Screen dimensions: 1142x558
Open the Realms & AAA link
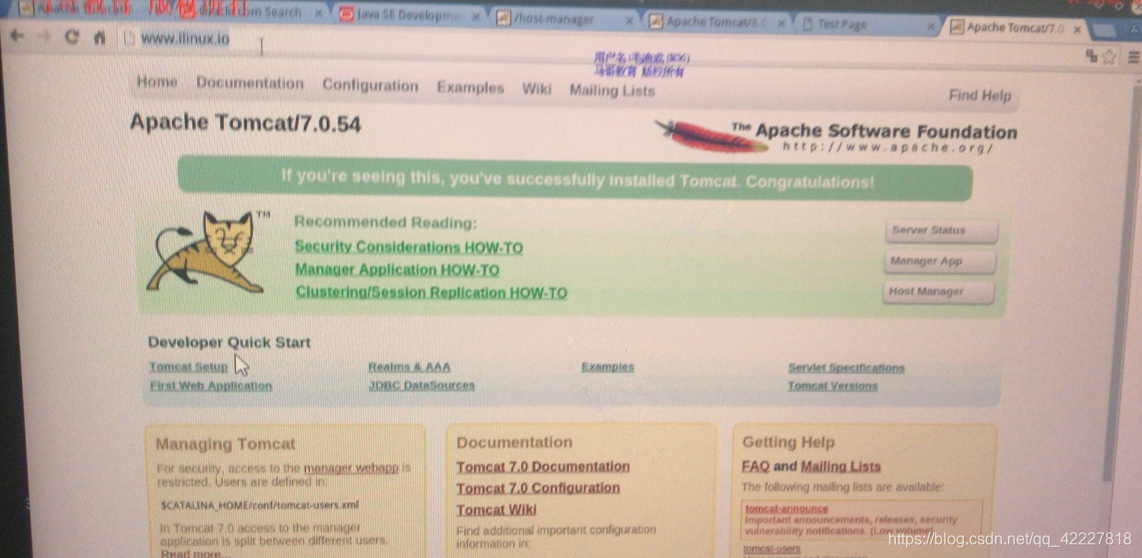coord(409,367)
